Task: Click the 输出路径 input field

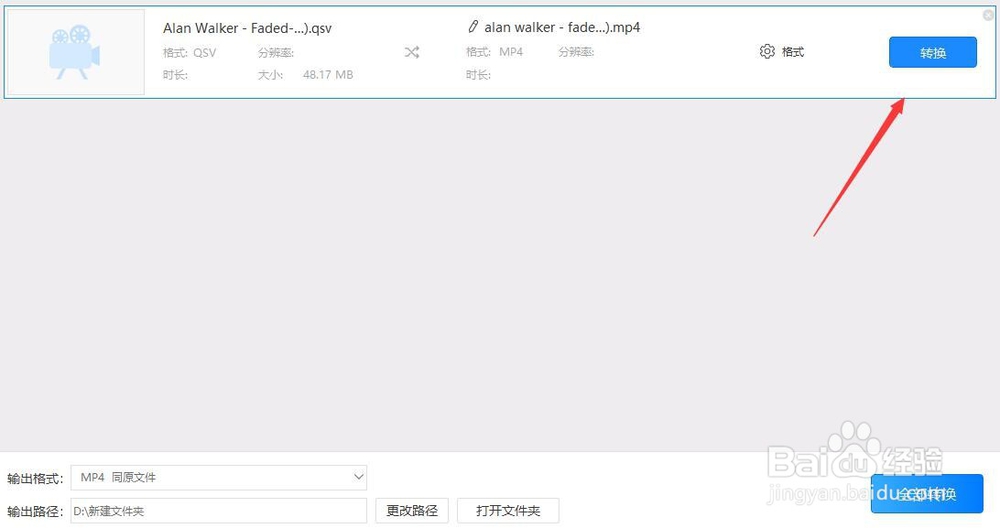Action: point(219,511)
